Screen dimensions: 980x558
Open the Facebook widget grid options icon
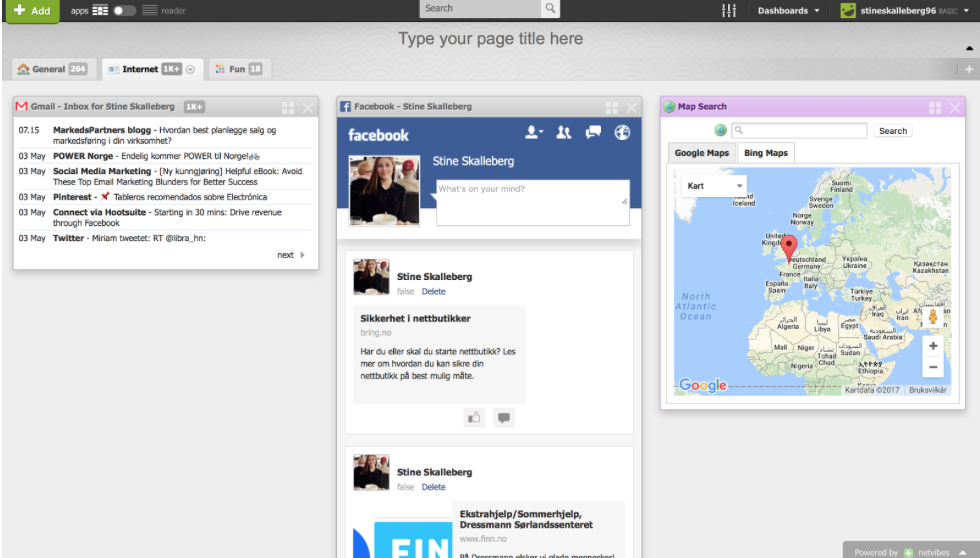[x=611, y=107]
